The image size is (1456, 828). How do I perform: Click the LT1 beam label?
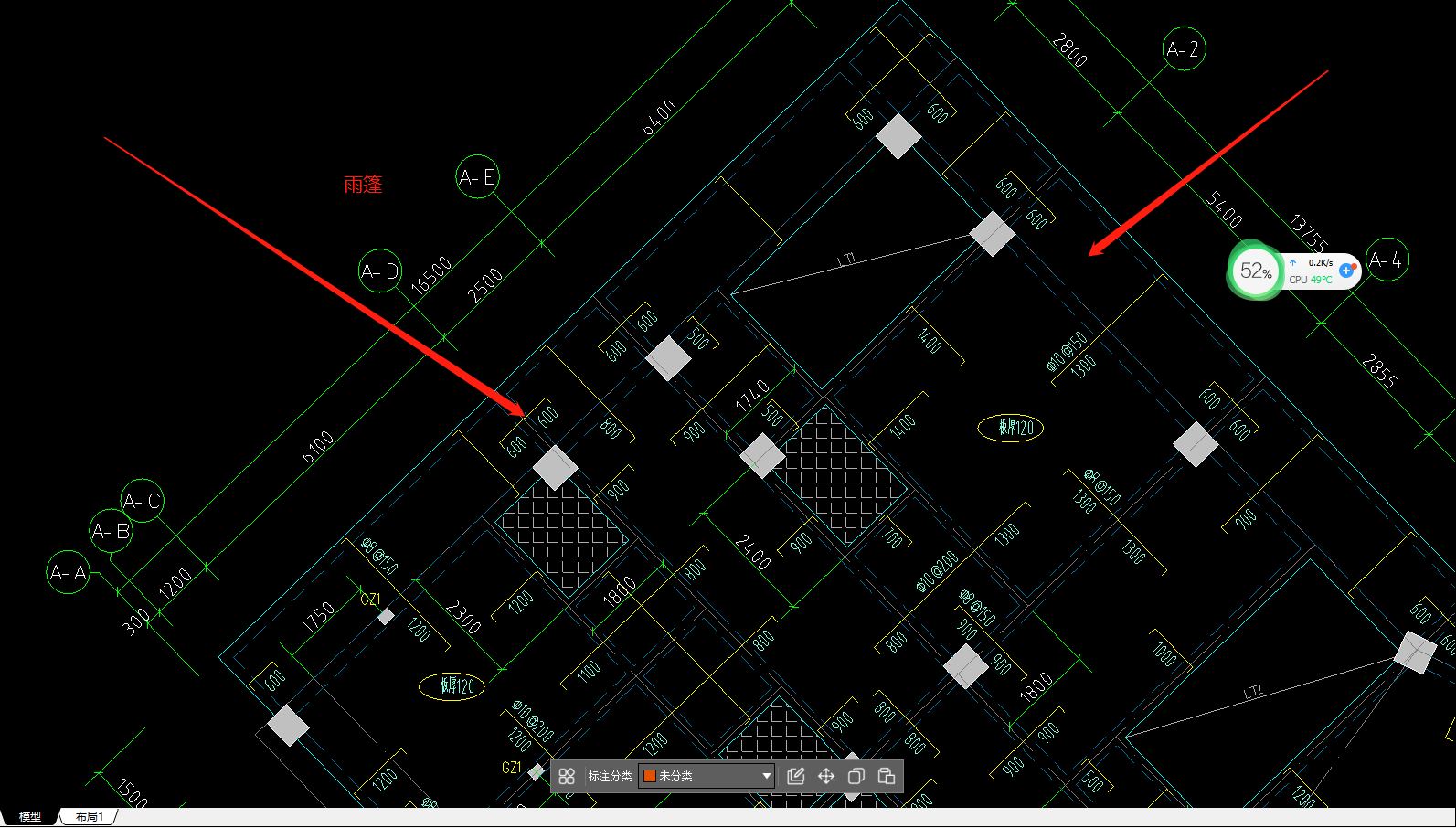click(846, 260)
